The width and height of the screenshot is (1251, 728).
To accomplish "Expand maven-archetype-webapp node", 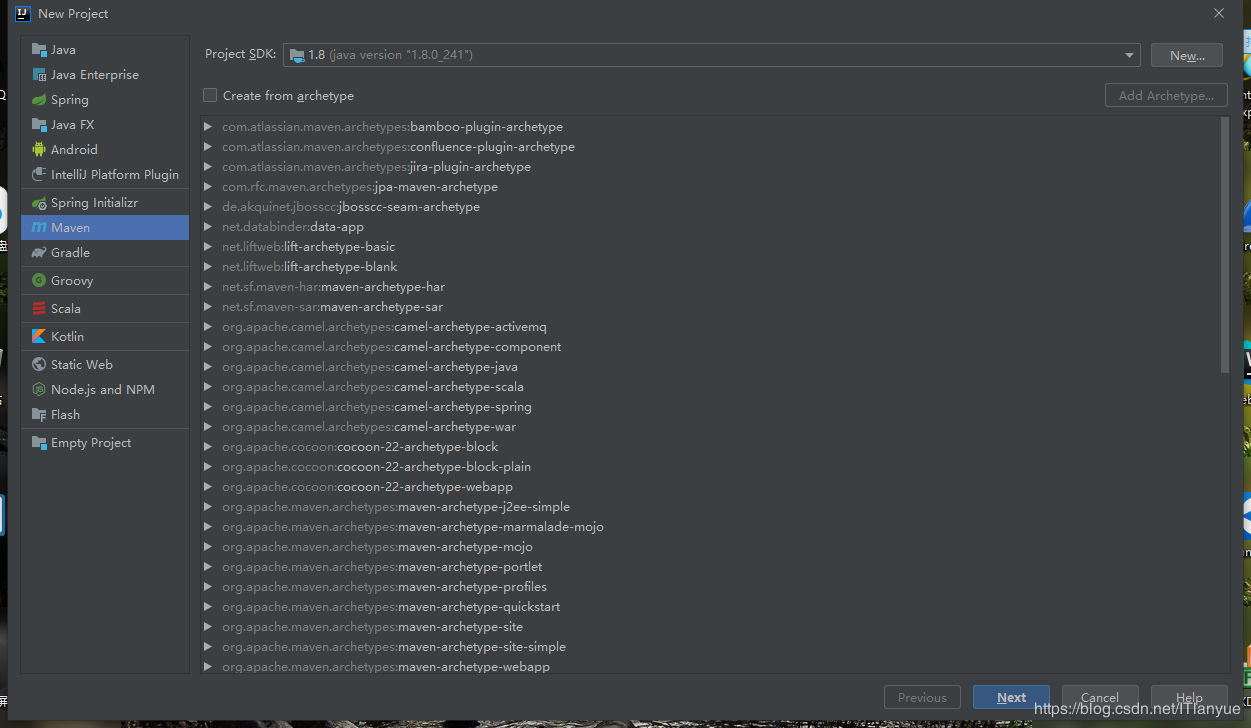I will [x=208, y=667].
